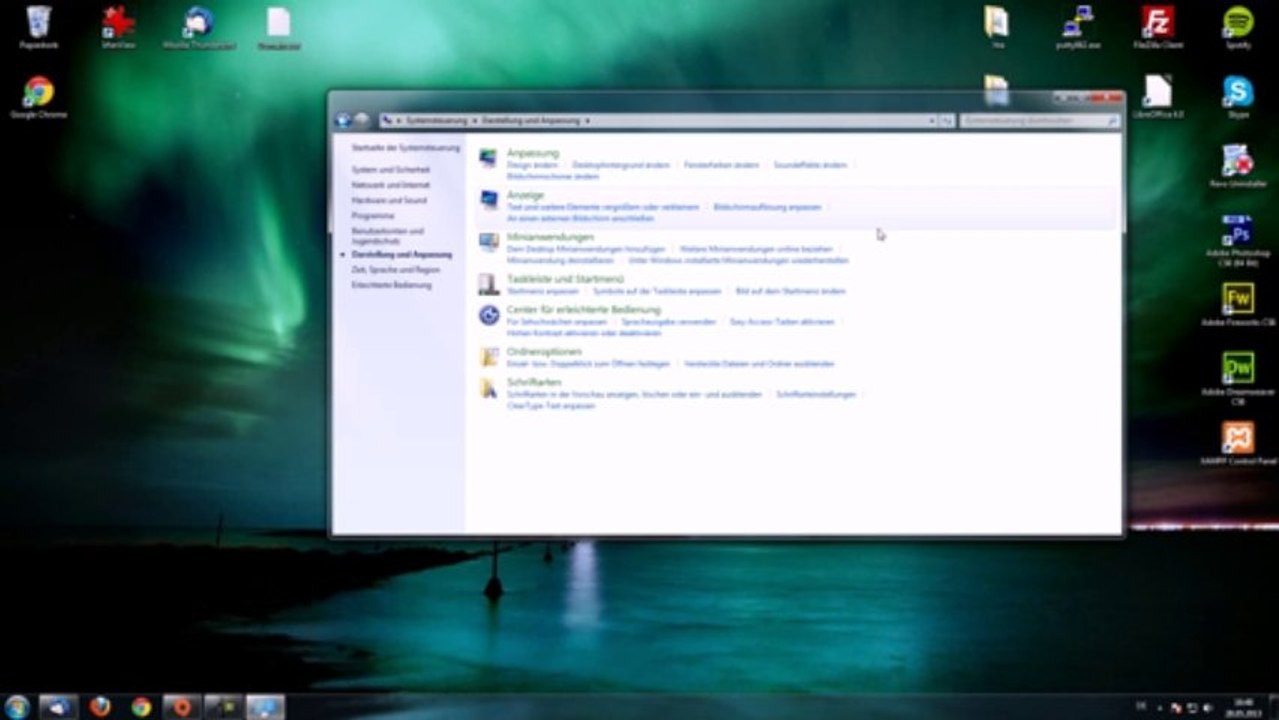Click Schriftarteneinstellungen link
This screenshot has width=1279, height=720.
pyautogui.click(x=816, y=394)
